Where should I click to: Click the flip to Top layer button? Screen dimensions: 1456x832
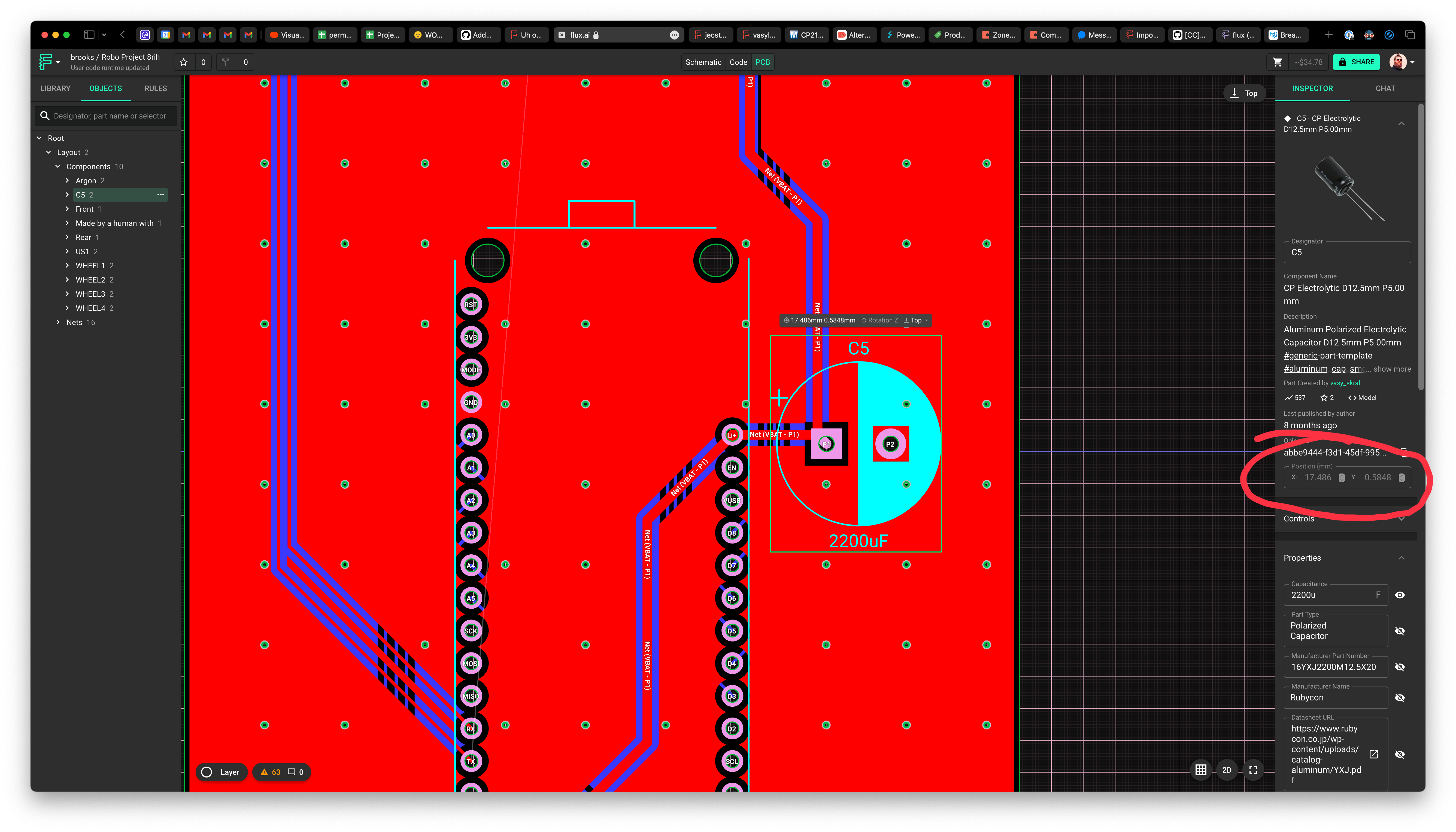tap(1244, 93)
